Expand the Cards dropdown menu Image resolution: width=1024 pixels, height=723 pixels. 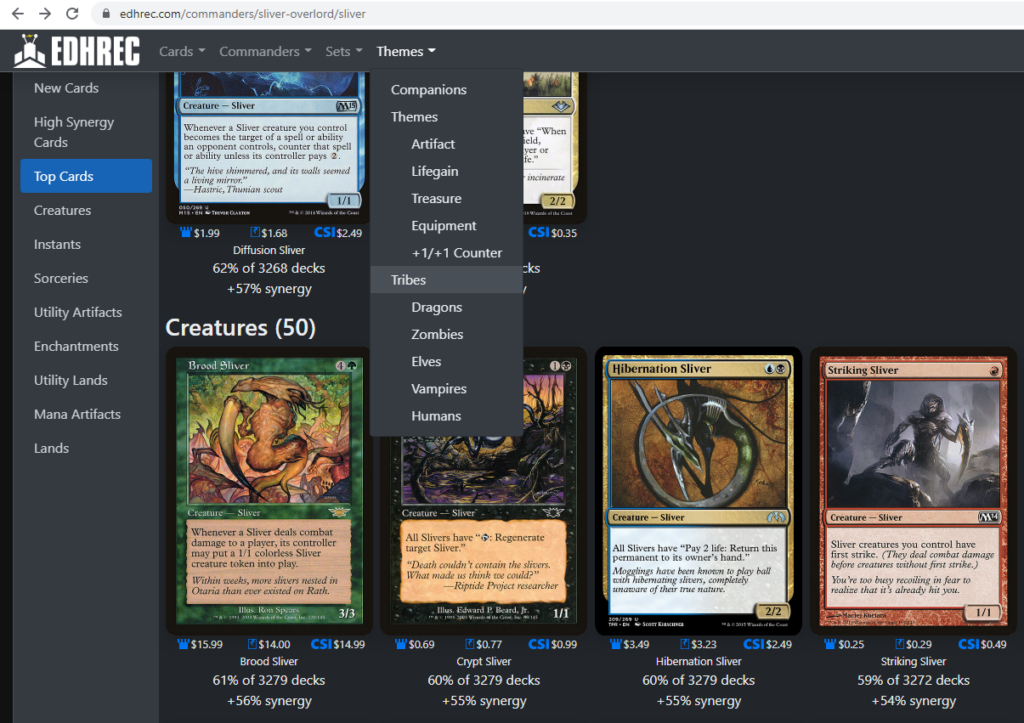click(x=182, y=51)
